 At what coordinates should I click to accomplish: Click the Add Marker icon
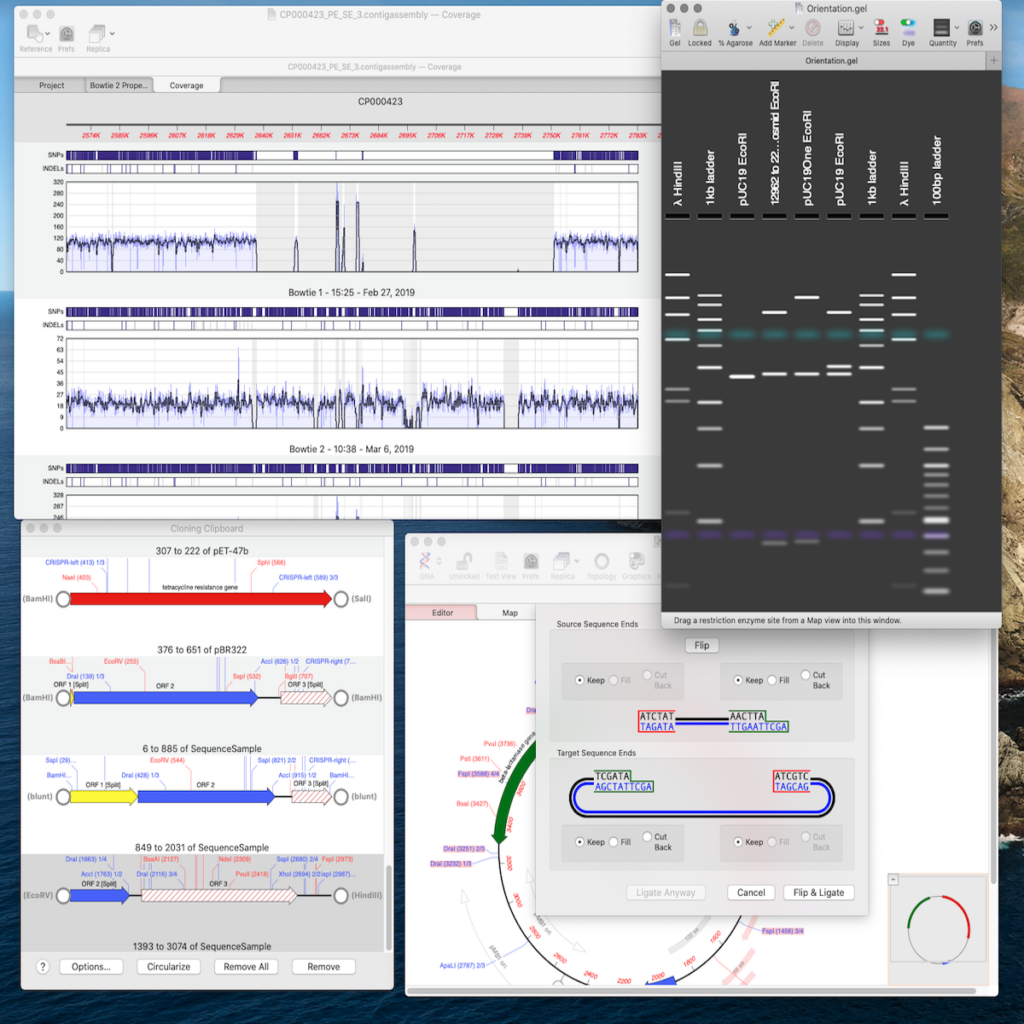[775, 28]
